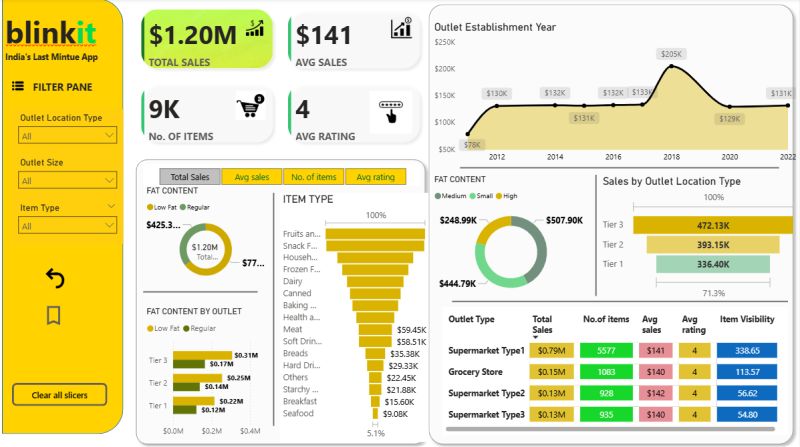Click the filter pane list icon
Screen dimensions: 800x447
pyautogui.click(x=18, y=86)
